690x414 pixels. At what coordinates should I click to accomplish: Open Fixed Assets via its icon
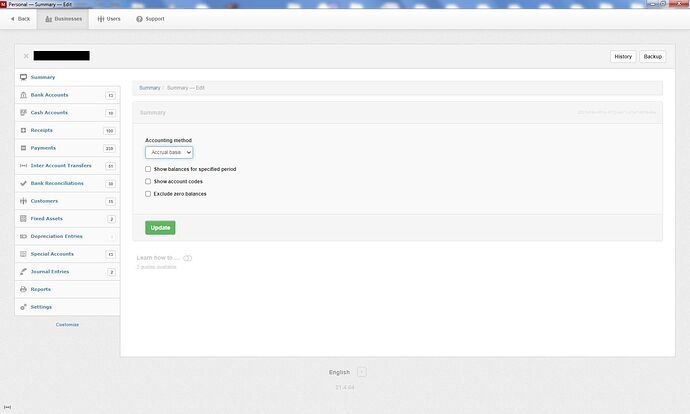tap(23, 219)
